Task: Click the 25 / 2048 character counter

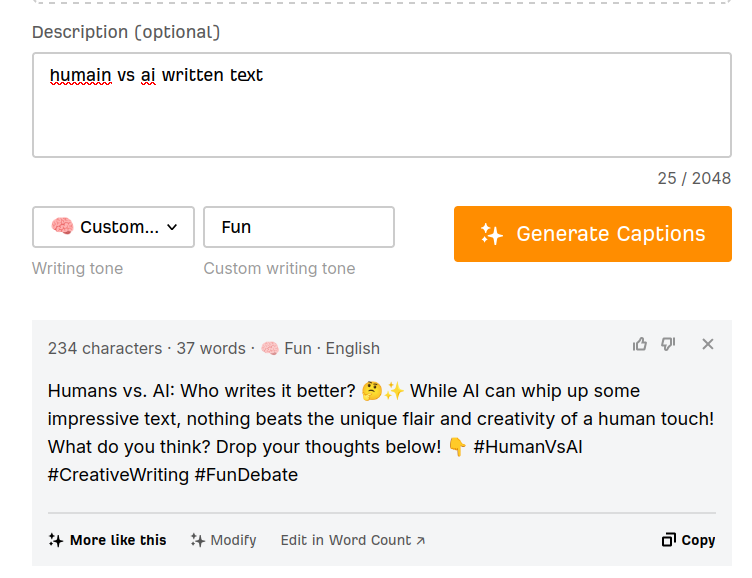Action: pos(694,178)
